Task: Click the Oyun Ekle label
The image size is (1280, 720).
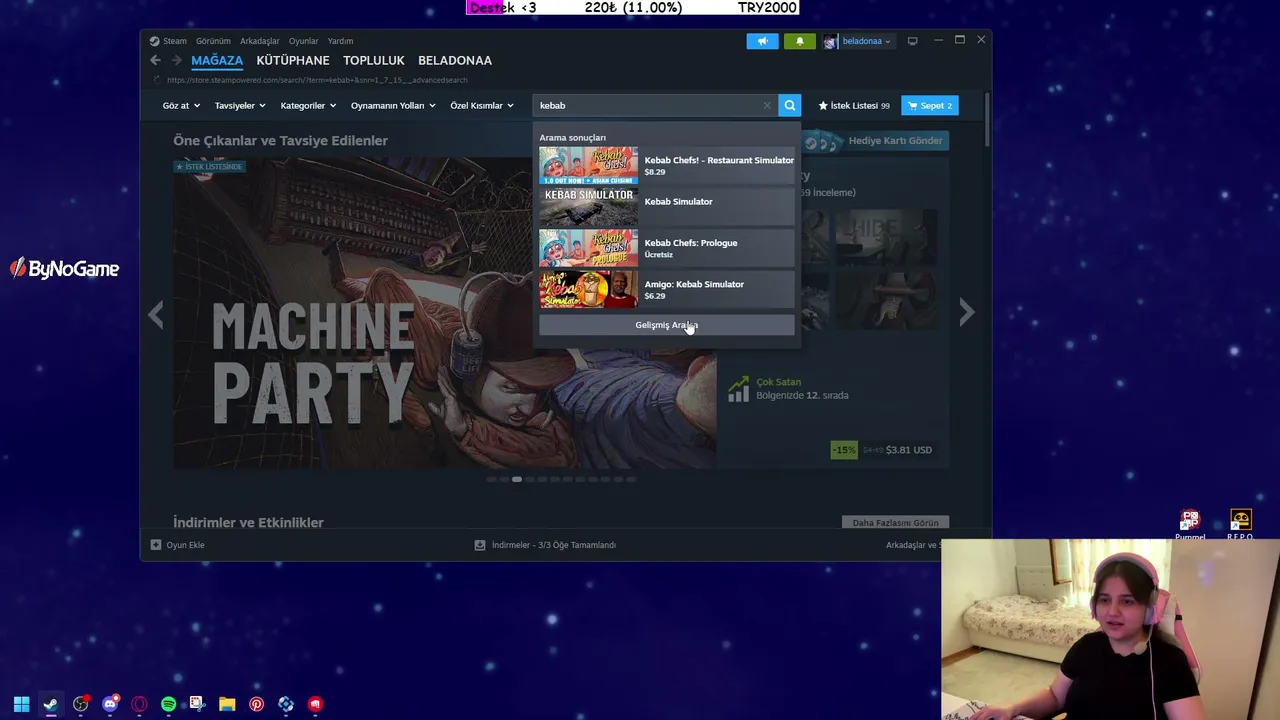Action: coord(185,545)
